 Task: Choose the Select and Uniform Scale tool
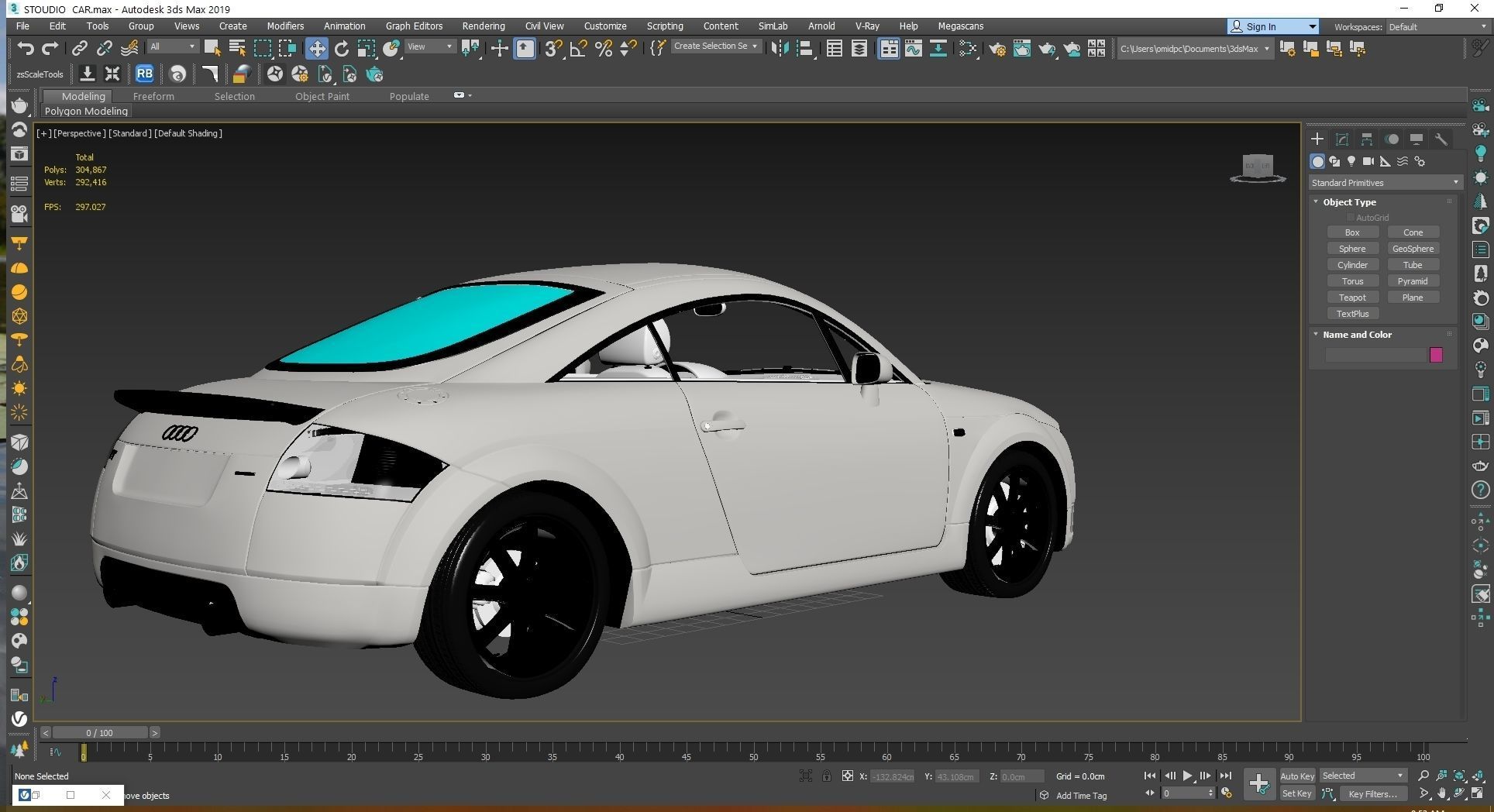(367, 49)
